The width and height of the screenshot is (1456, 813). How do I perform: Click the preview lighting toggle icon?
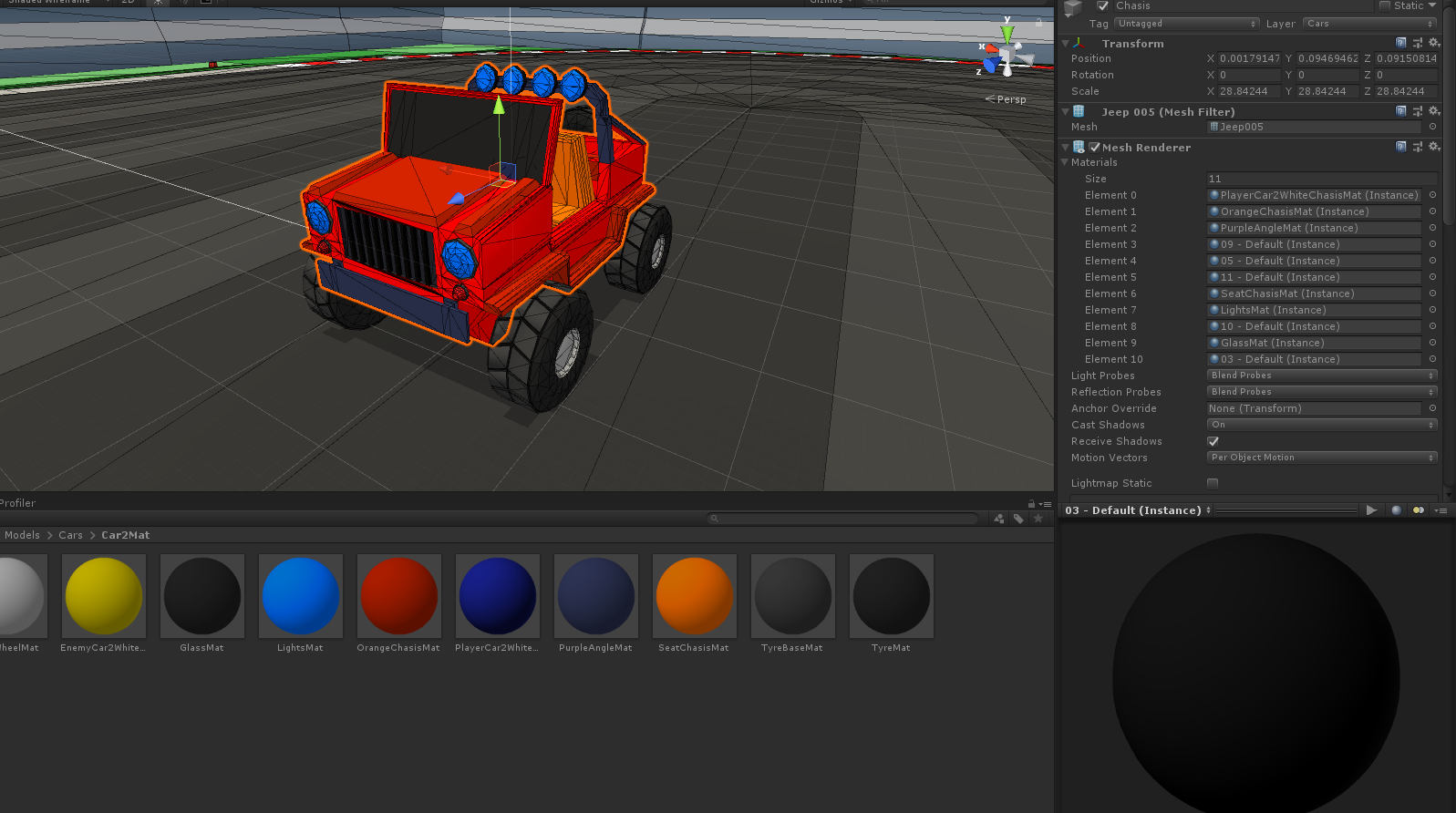pos(1418,510)
